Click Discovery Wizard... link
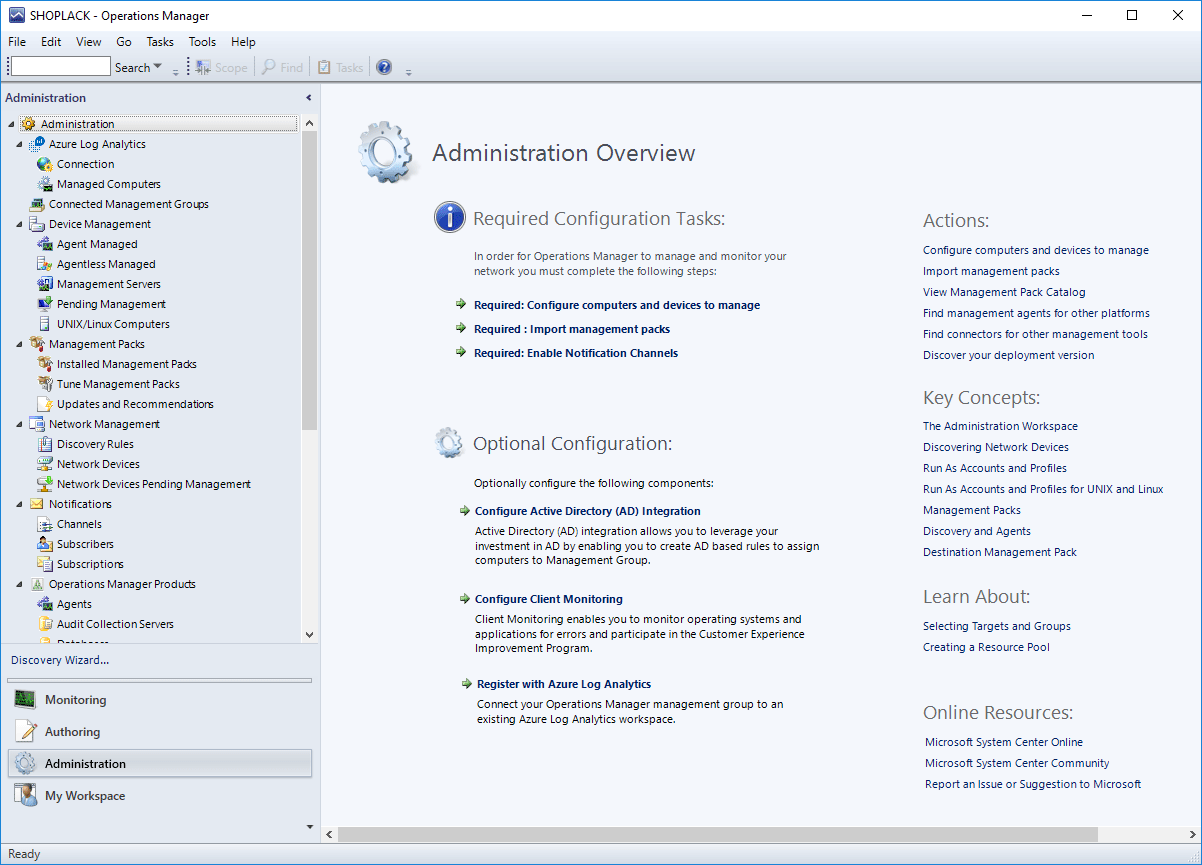This screenshot has width=1202, height=865. 60,660
